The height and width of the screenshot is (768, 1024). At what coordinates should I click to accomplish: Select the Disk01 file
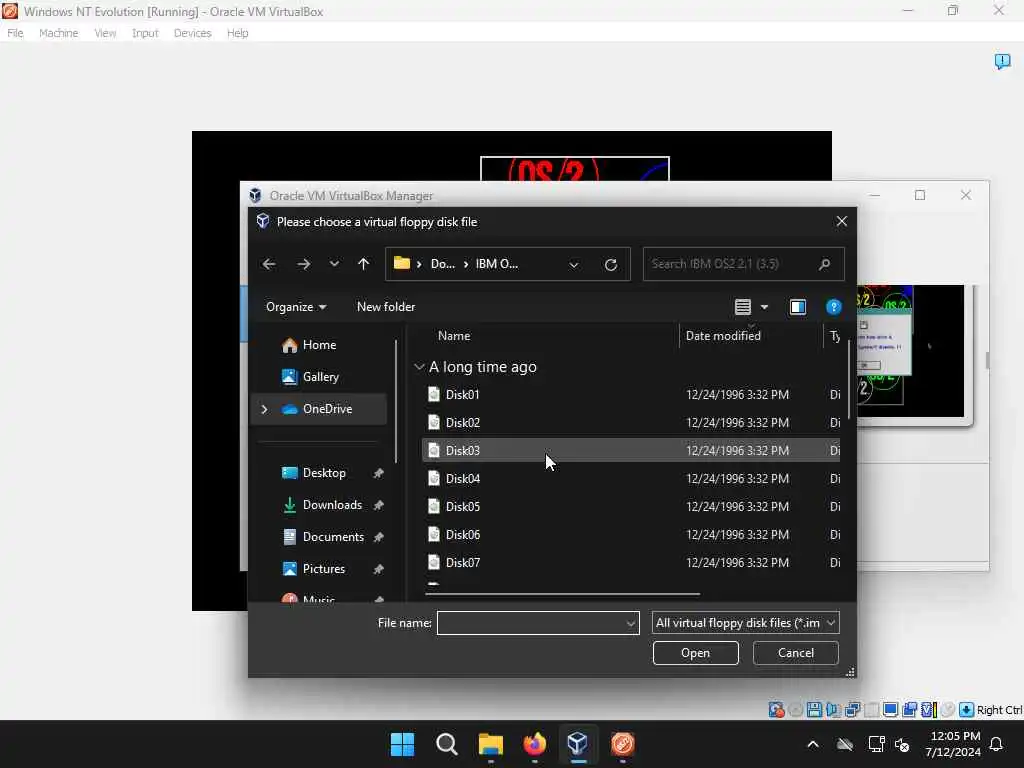pyautogui.click(x=631, y=394)
